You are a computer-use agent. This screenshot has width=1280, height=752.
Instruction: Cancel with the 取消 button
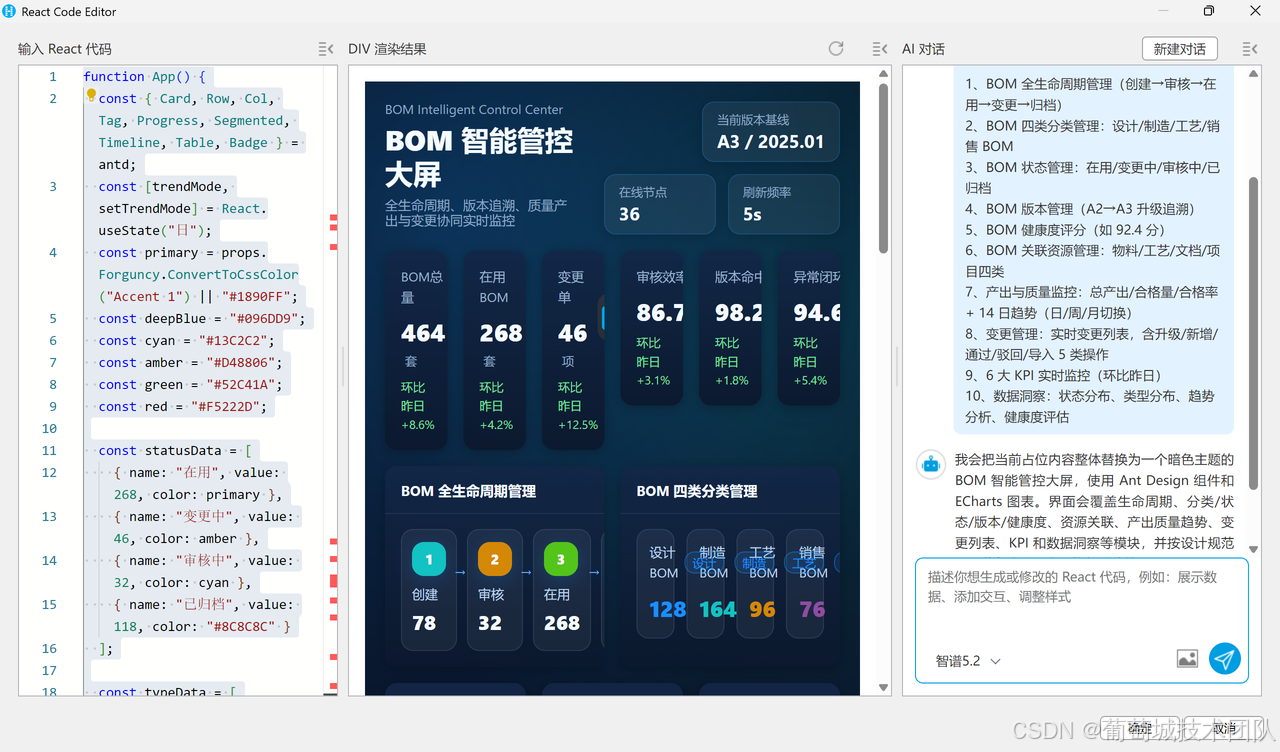point(1224,728)
